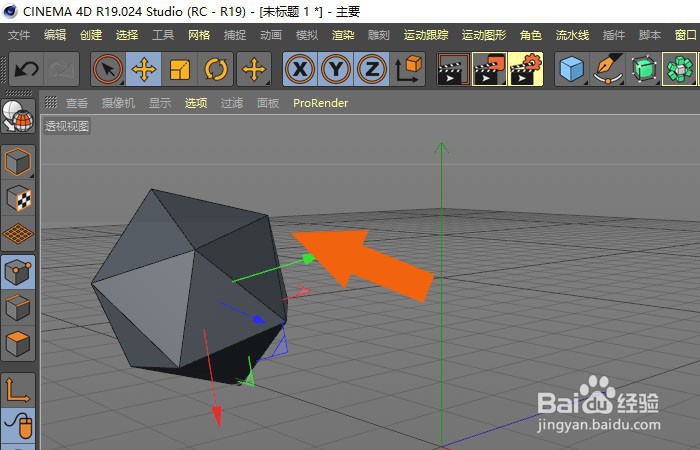
Task: Open the recent tools cross icon
Action: point(254,69)
